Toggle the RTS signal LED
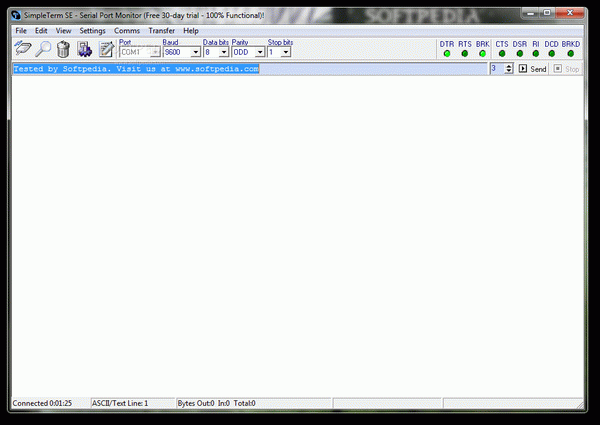Image resolution: width=600 pixels, height=425 pixels. (x=465, y=54)
